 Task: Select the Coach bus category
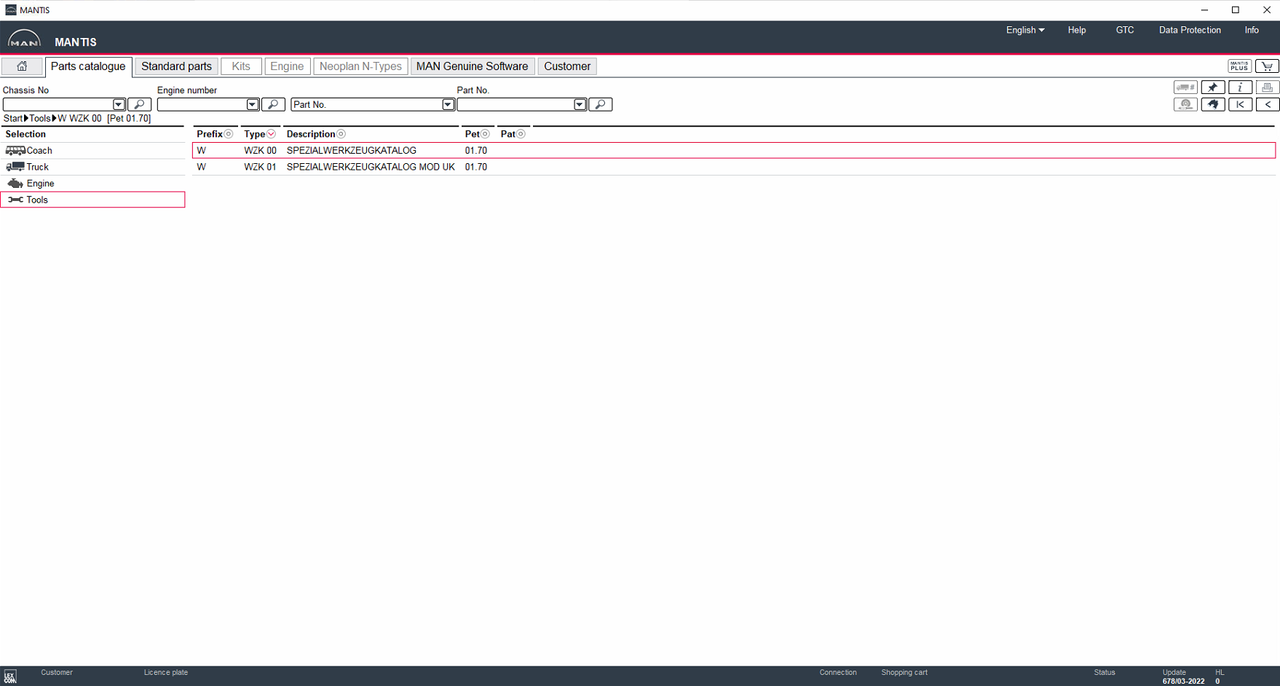point(93,150)
